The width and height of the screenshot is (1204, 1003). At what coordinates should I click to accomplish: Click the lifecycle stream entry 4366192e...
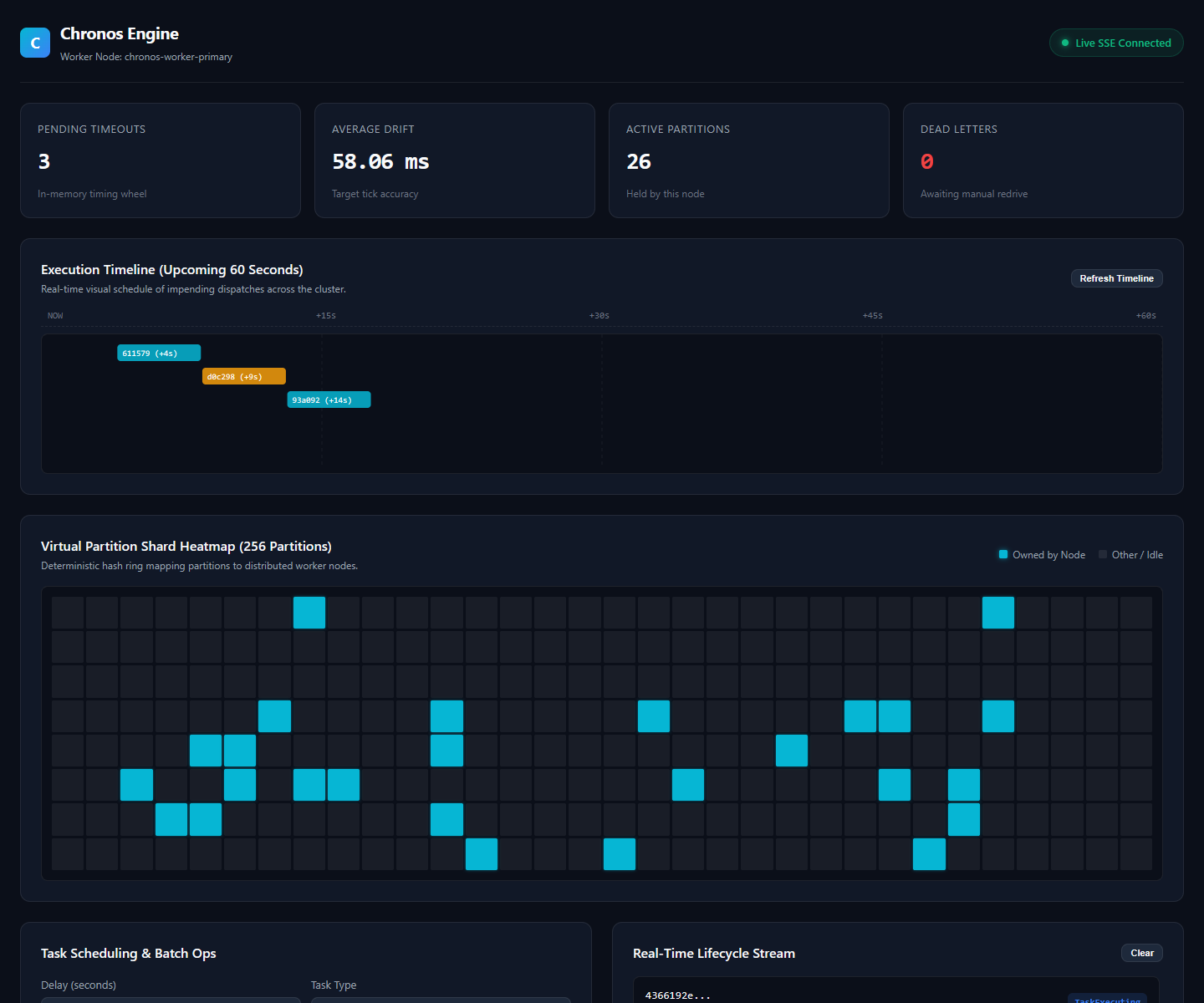(x=678, y=995)
